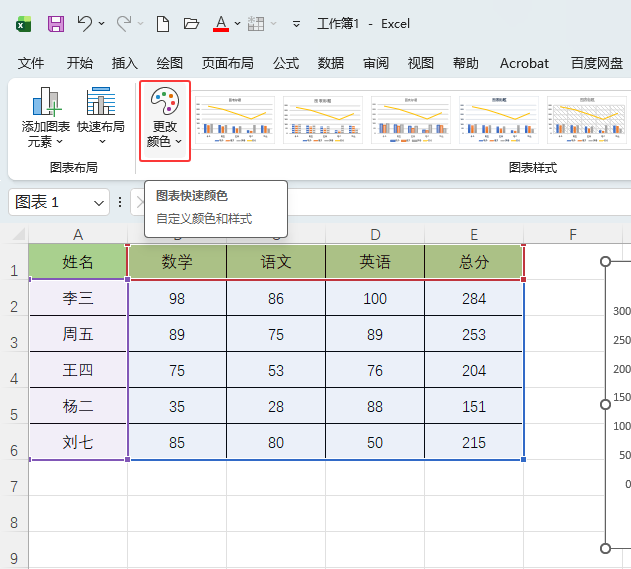The image size is (631, 569).
Task: Click the 英语 header cell
Action: [375, 262]
